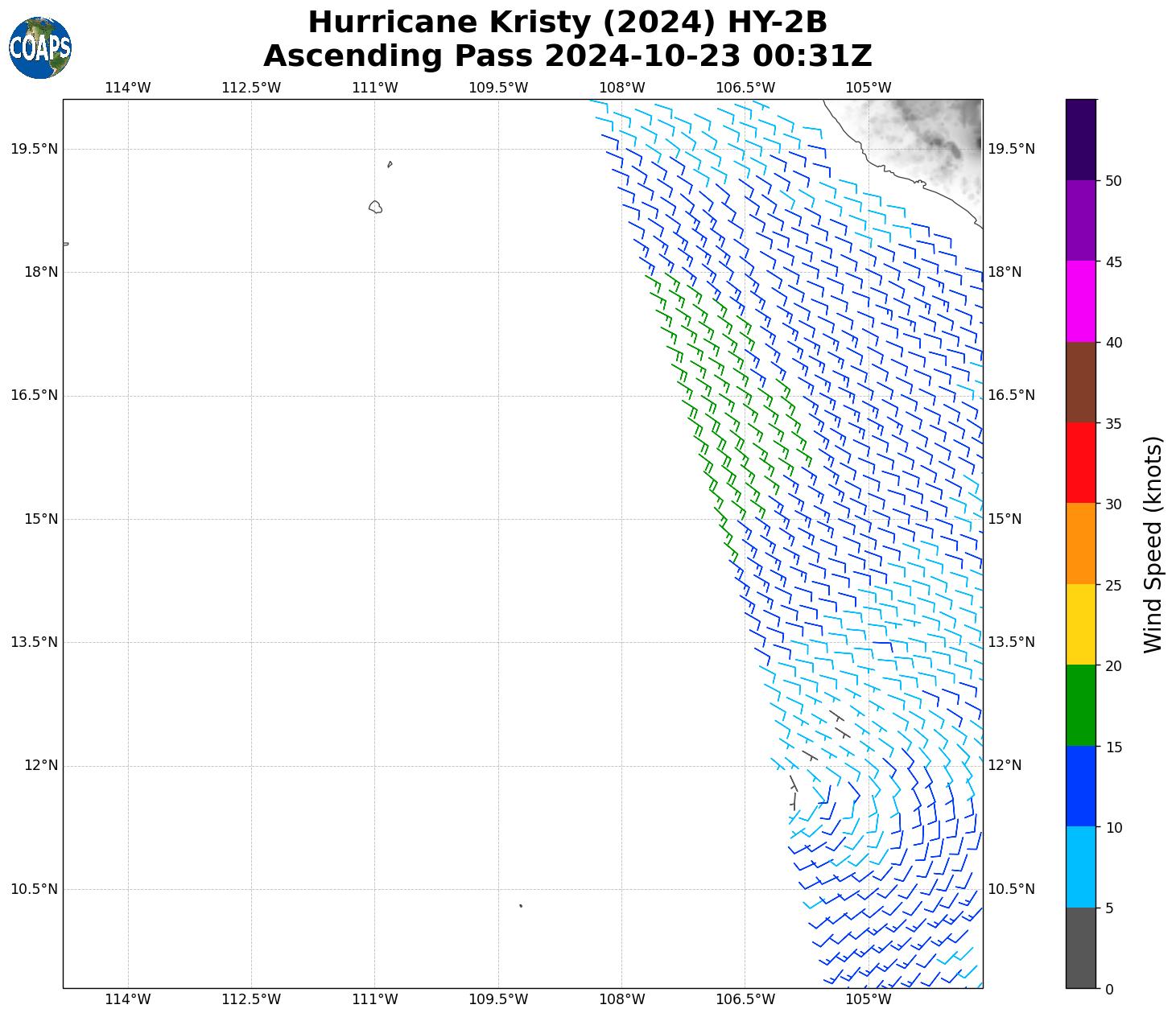1176x1017 pixels.
Task: Click the 105°W label on the bottom axis
Action: coord(869,999)
